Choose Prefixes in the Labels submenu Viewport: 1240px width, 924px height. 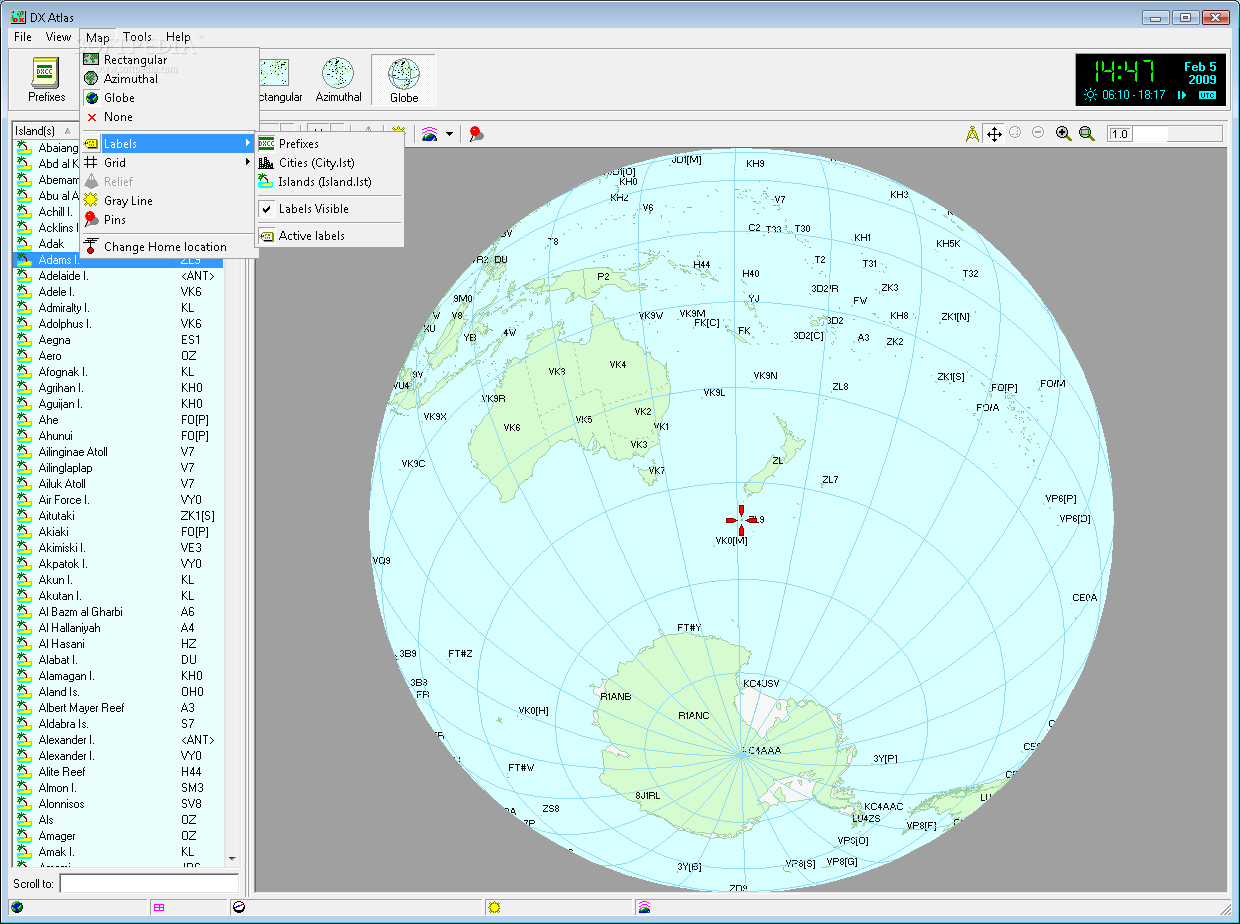[329, 144]
